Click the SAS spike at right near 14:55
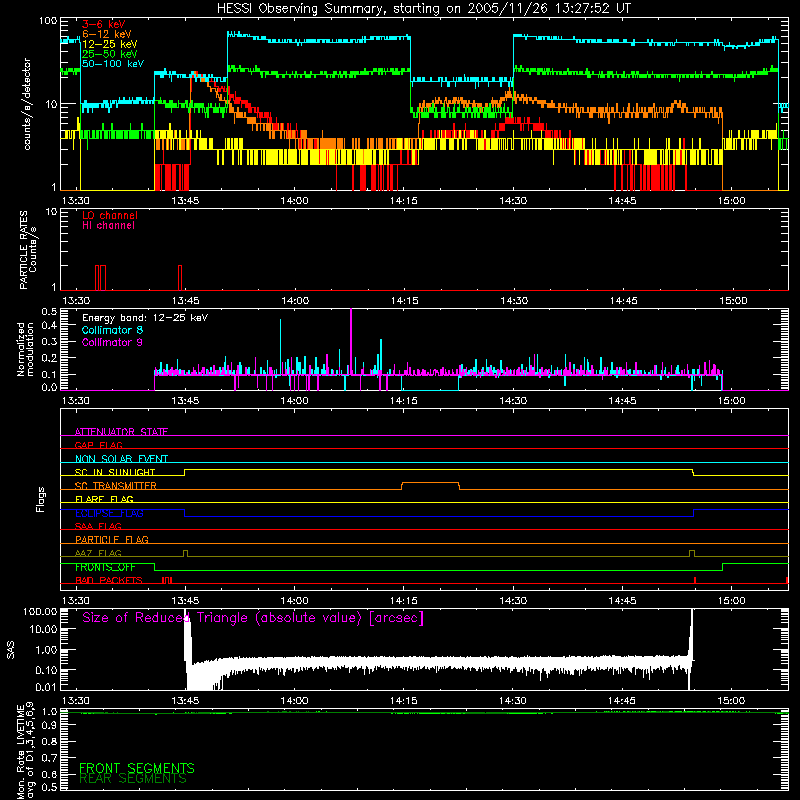The image size is (800, 800). click(691, 648)
